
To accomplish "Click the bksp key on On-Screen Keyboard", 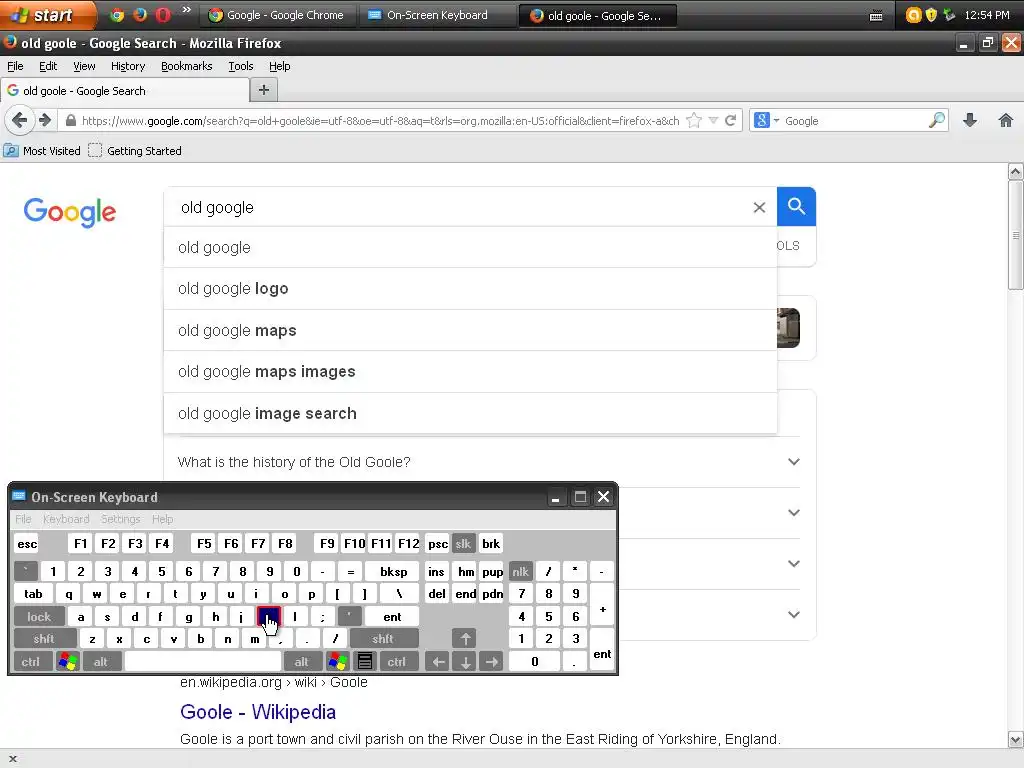I will point(392,571).
